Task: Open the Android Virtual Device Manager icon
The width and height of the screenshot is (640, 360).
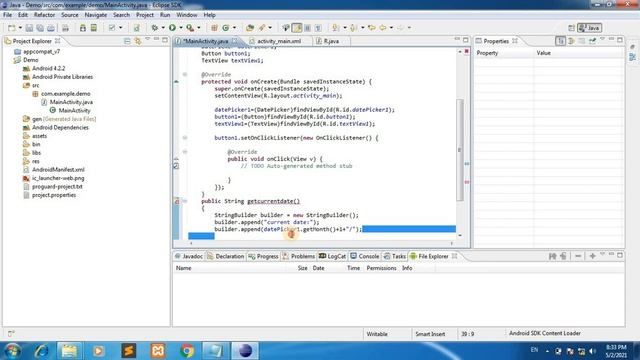Action: (94, 28)
